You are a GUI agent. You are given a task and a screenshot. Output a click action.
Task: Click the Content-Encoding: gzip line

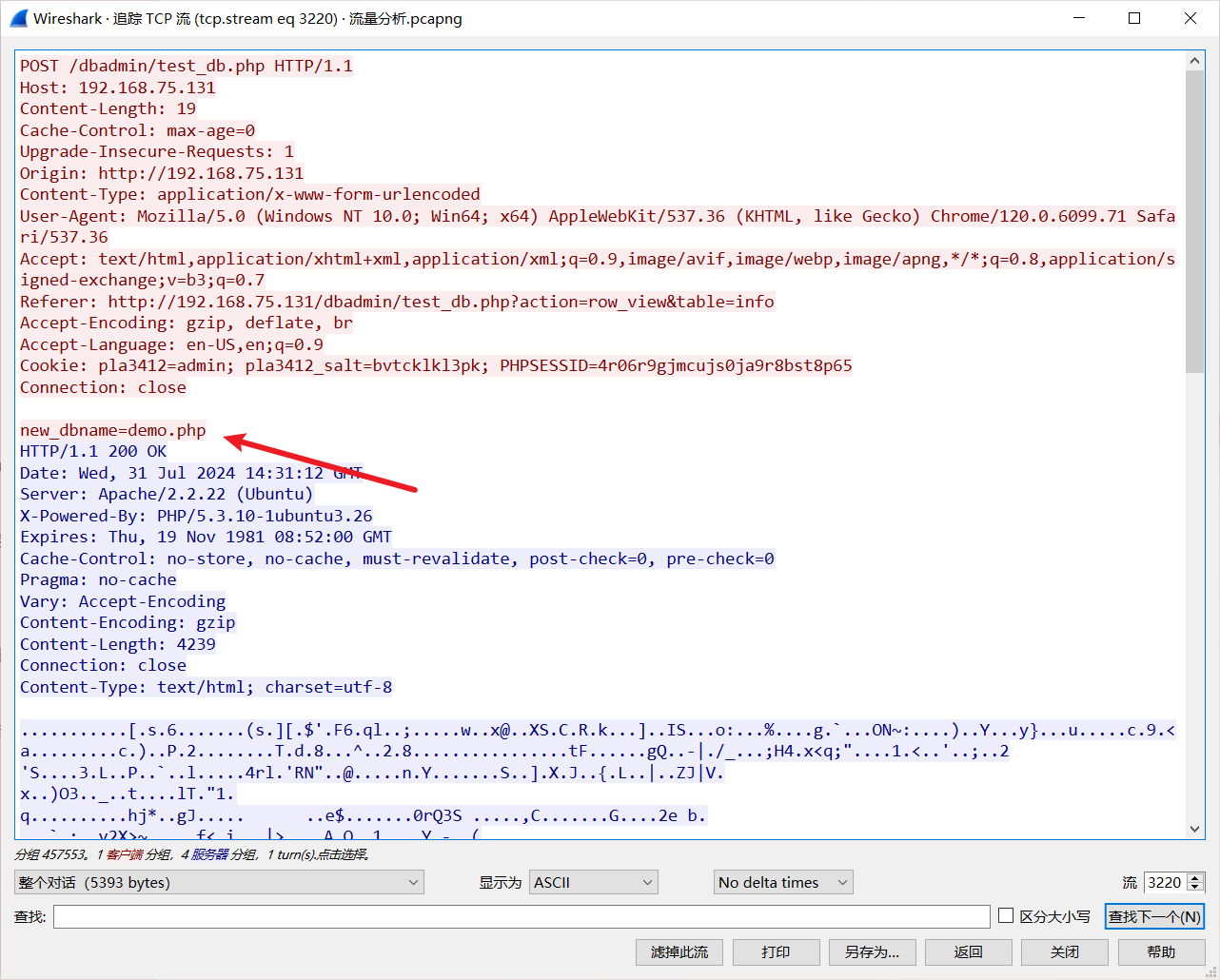click(x=128, y=622)
